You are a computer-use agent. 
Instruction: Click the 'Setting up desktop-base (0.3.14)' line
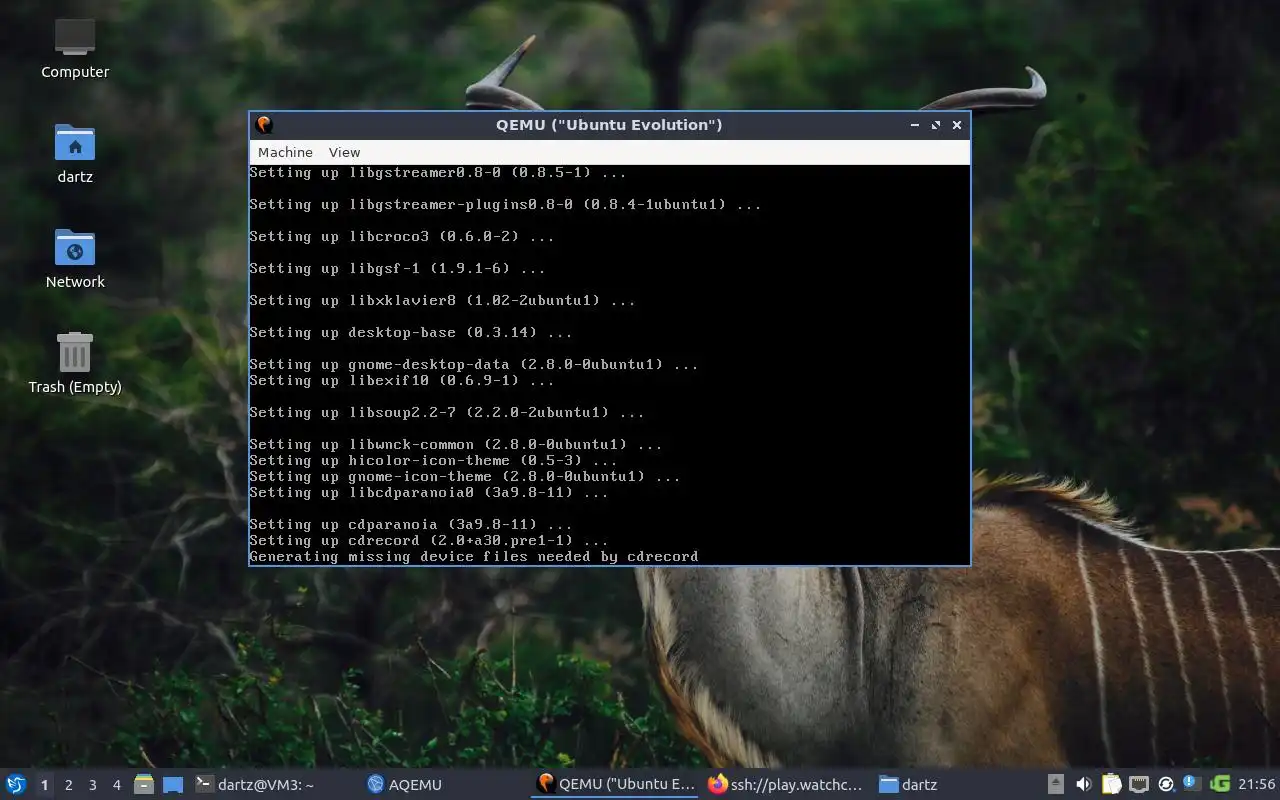point(411,332)
